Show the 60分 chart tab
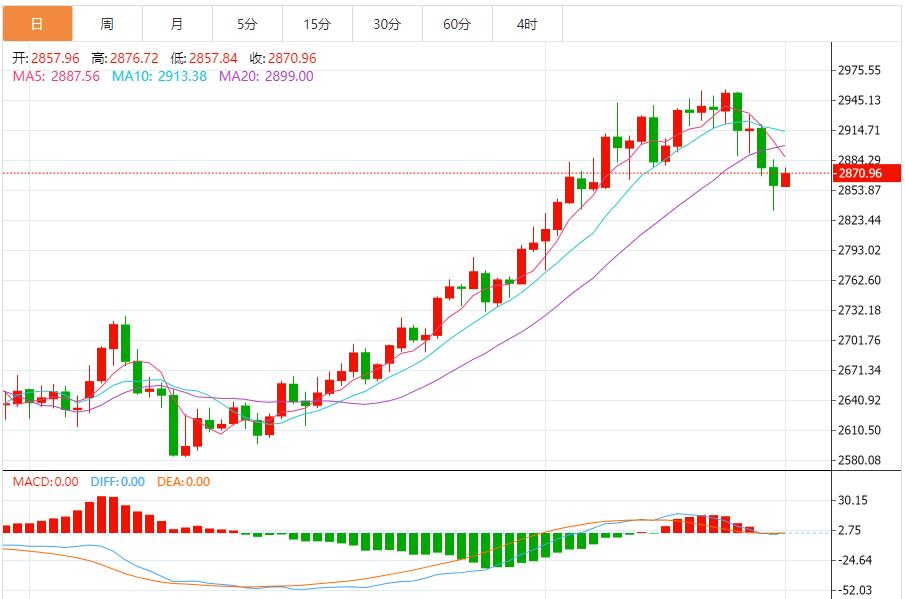 (457, 24)
